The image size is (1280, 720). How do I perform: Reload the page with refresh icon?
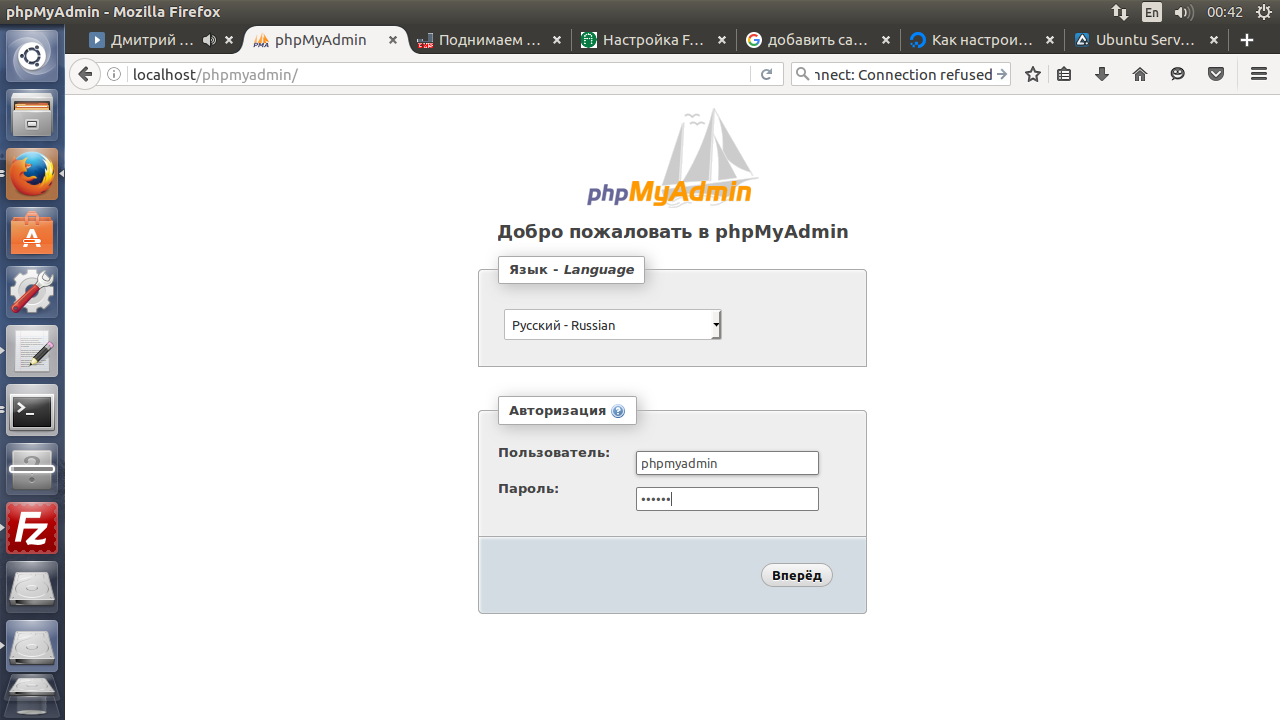[x=766, y=75]
